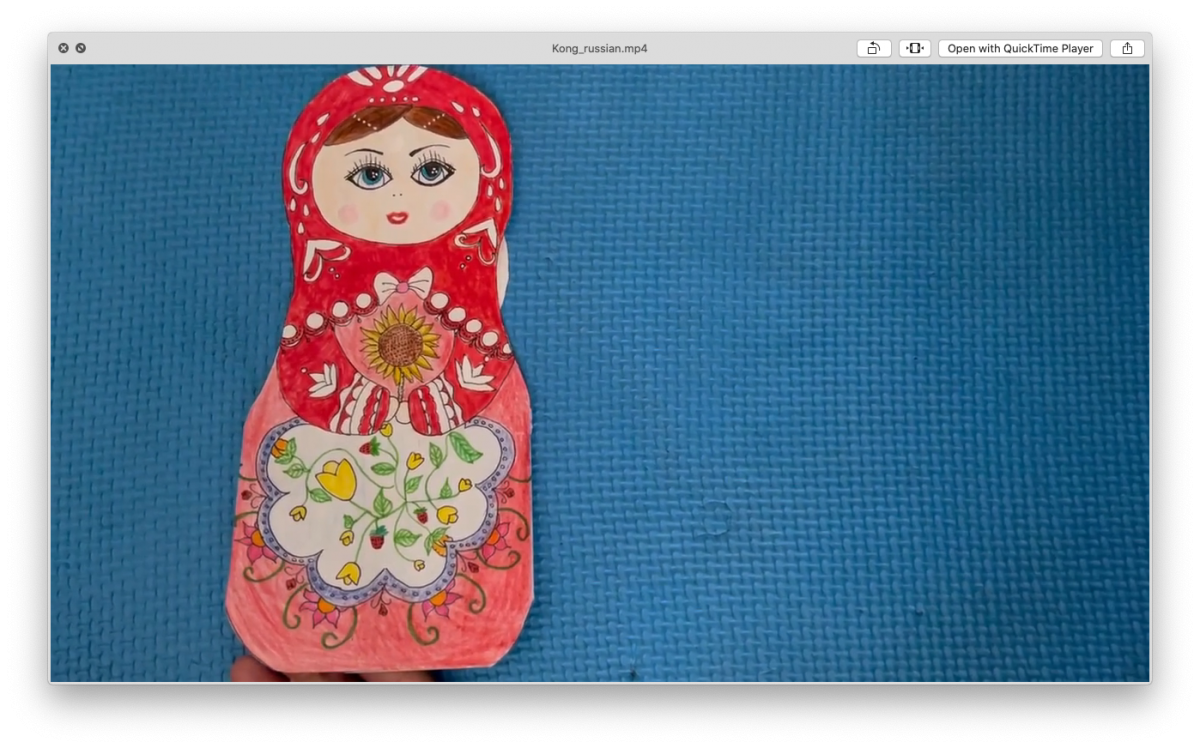The image size is (1200, 748).
Task: Open the Share menu
Action: (1127, 48)
